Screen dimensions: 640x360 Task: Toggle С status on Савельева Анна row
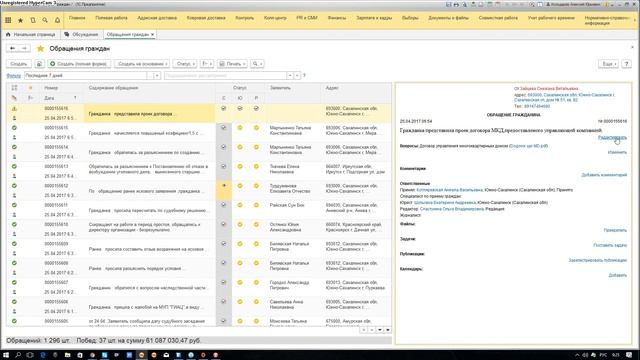[x=224, y=301]
